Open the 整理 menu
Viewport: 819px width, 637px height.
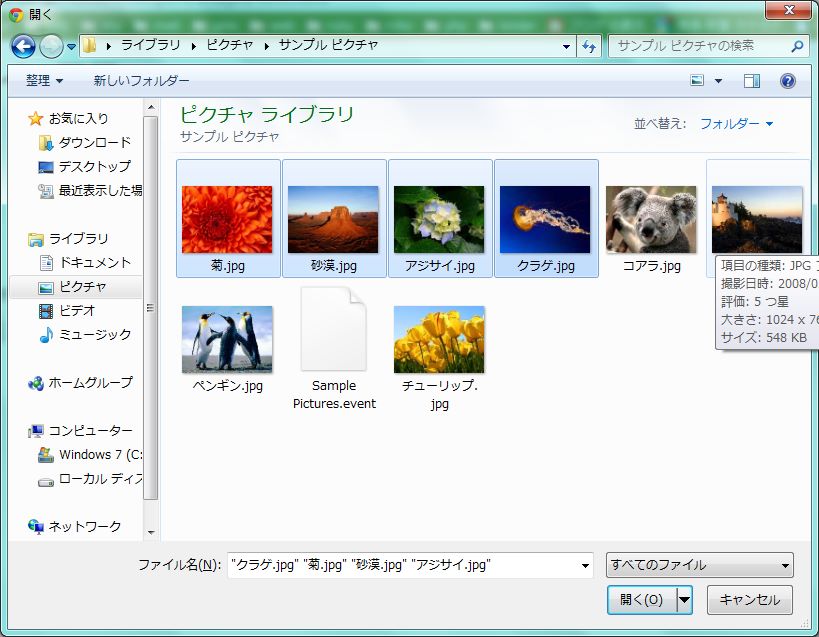pyautogui.click(x=44, y=80)
